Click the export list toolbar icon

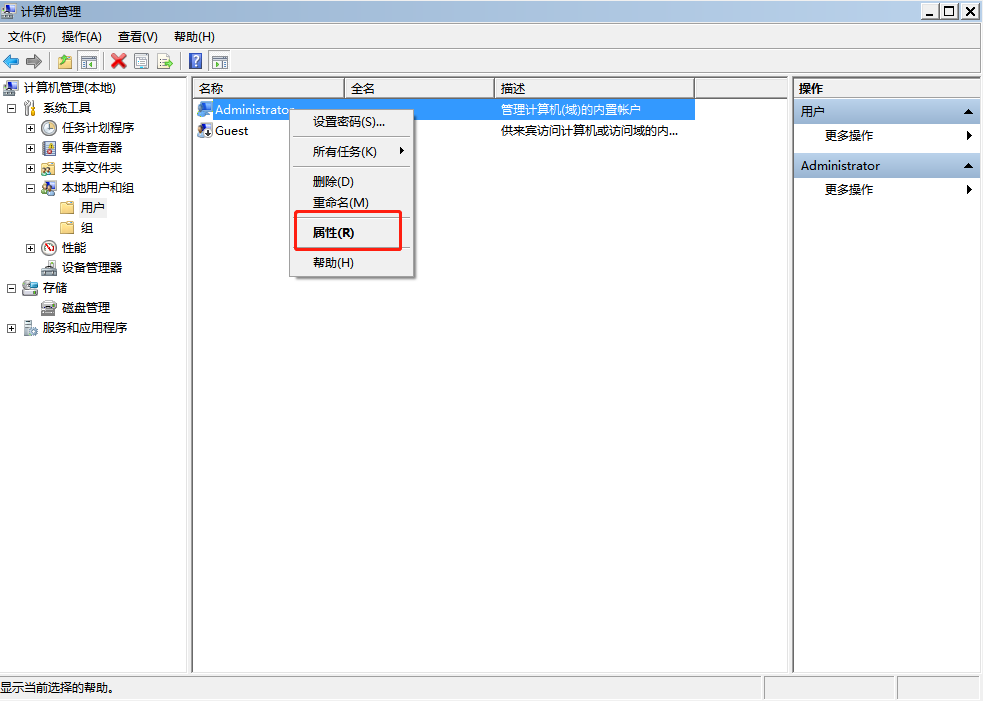165,61
